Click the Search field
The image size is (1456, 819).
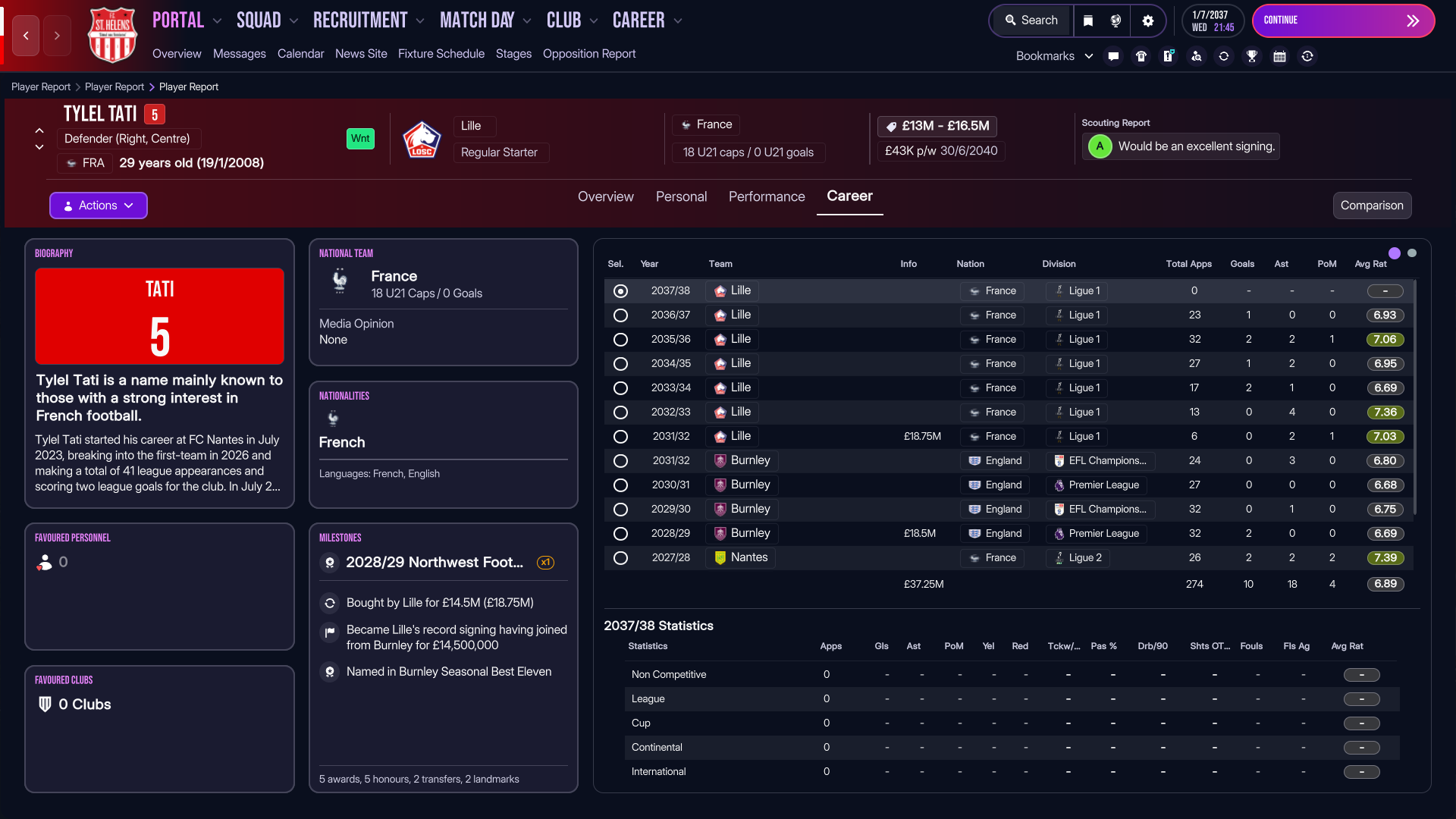(1031, 20)
